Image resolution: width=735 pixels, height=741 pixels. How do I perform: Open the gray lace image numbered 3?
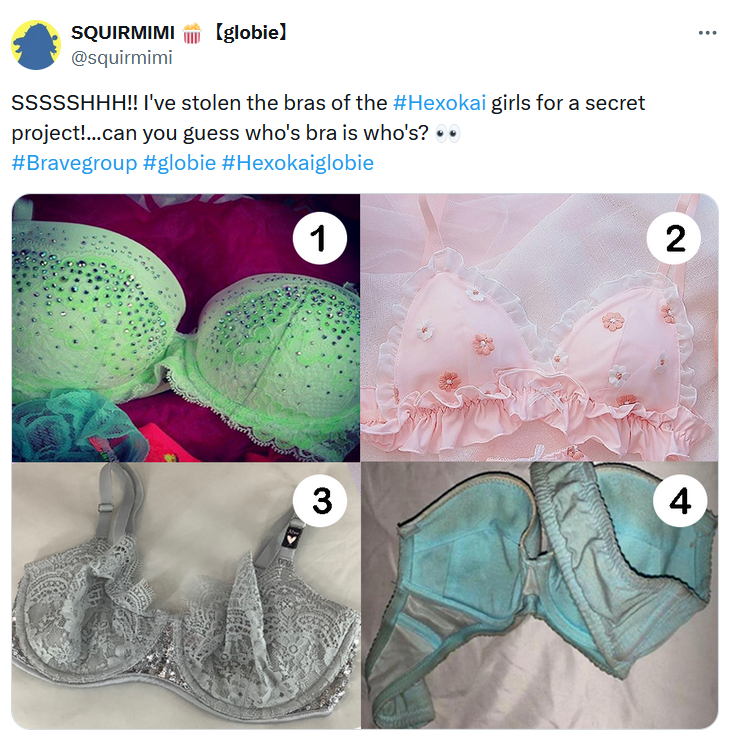point(186,595)
